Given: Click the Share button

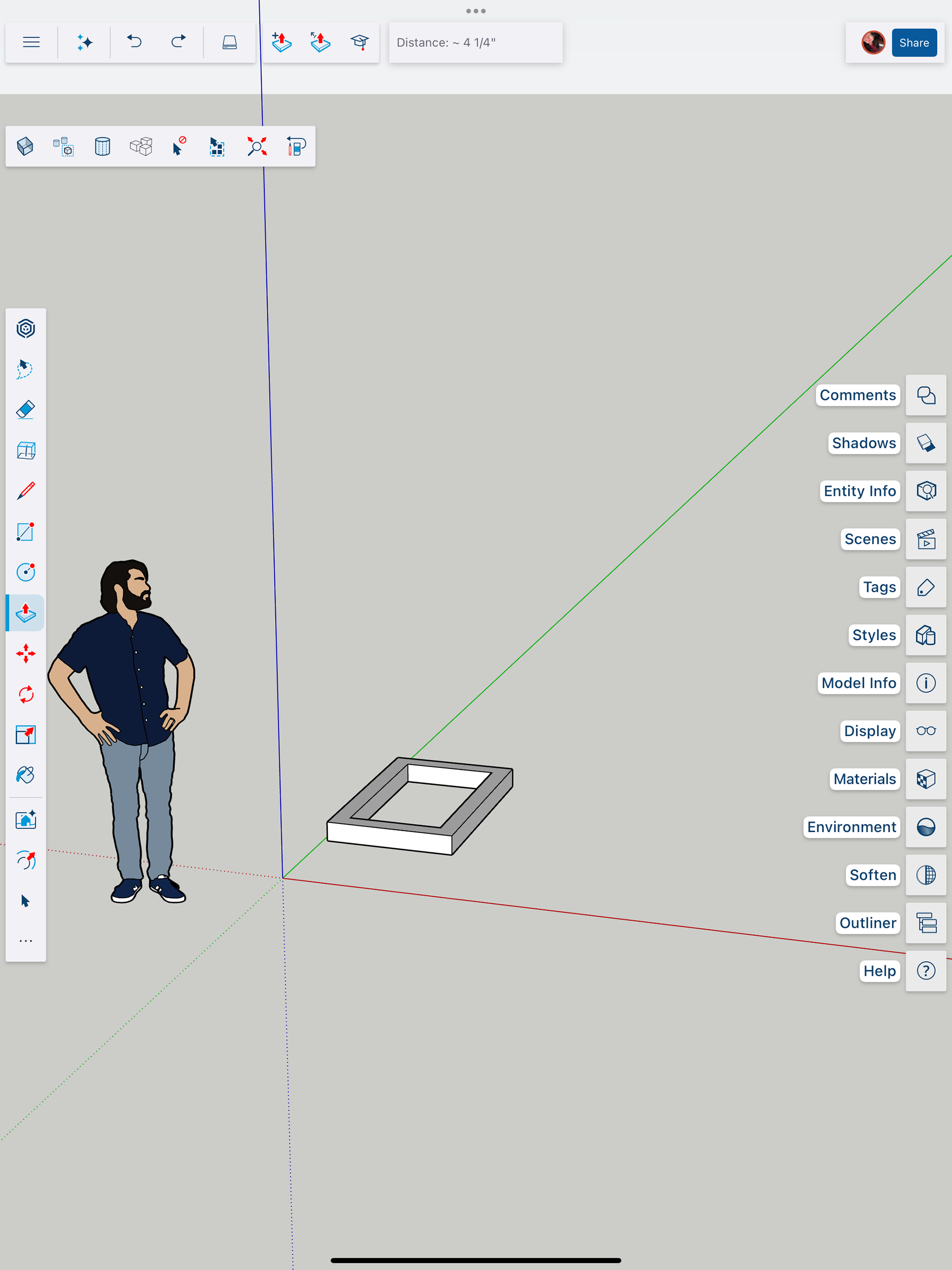Looking at the screenshot, I should click(x=913, y=43).
